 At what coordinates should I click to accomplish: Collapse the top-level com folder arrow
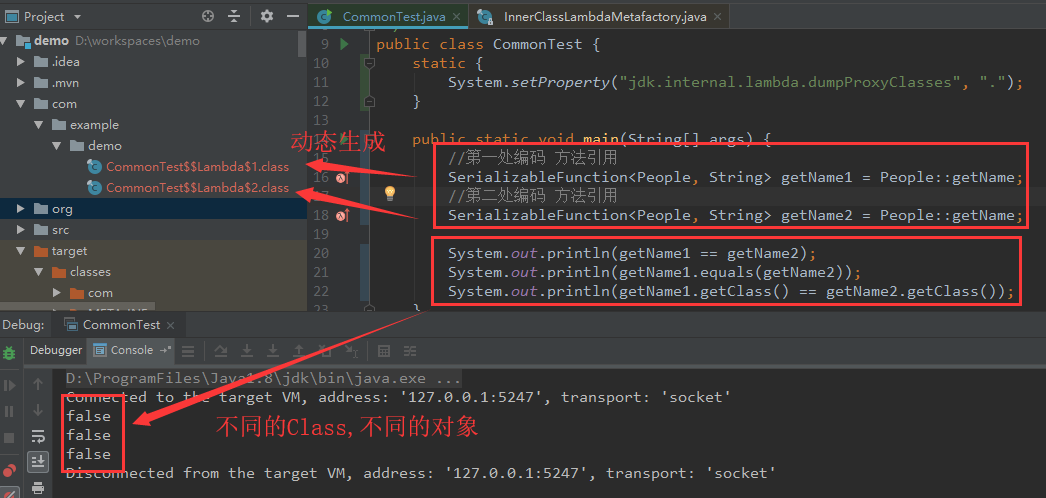pos(21,104)
